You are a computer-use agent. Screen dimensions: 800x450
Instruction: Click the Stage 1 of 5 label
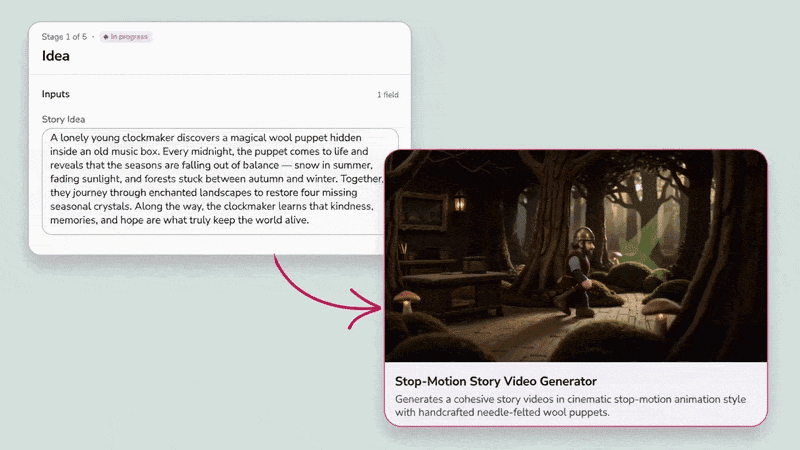point(64,37)
